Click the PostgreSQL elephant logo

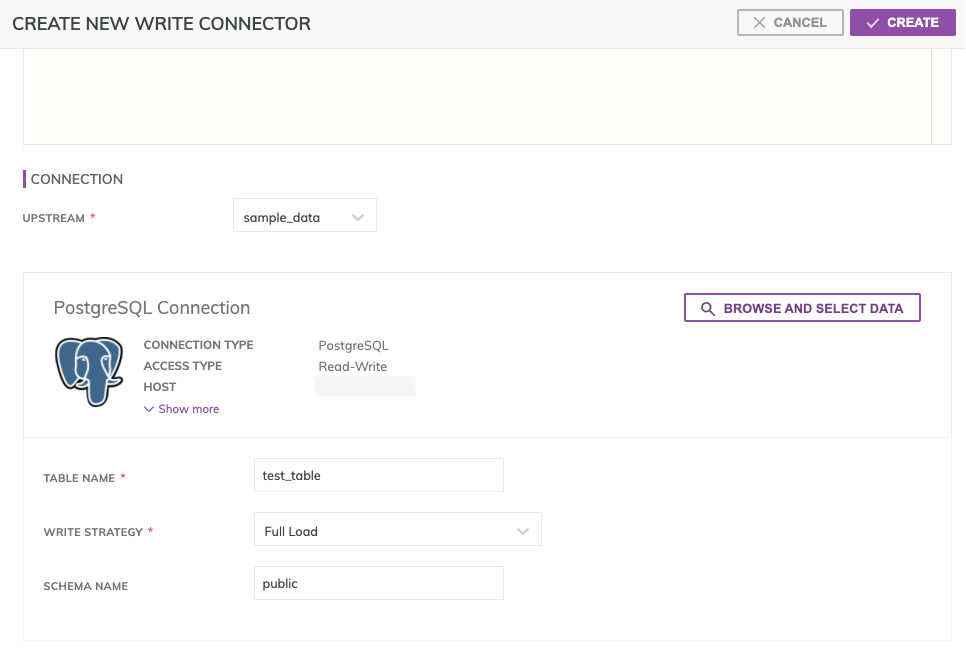[x=88, y=371]
